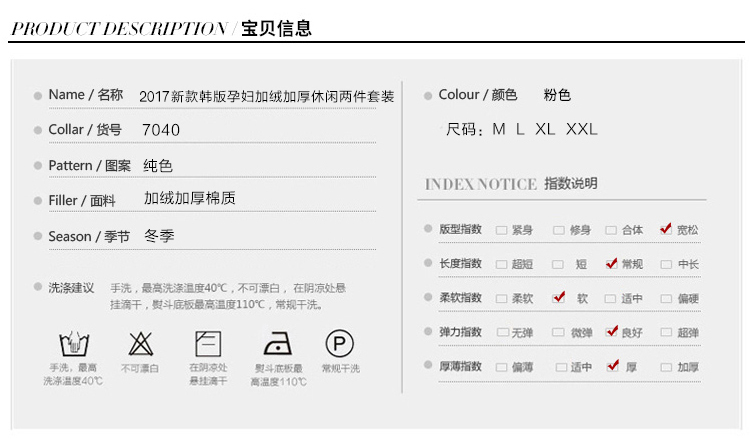
Task: Tick the 适中 checkbox in 柔软指数 row
Action: coord(610,299)
